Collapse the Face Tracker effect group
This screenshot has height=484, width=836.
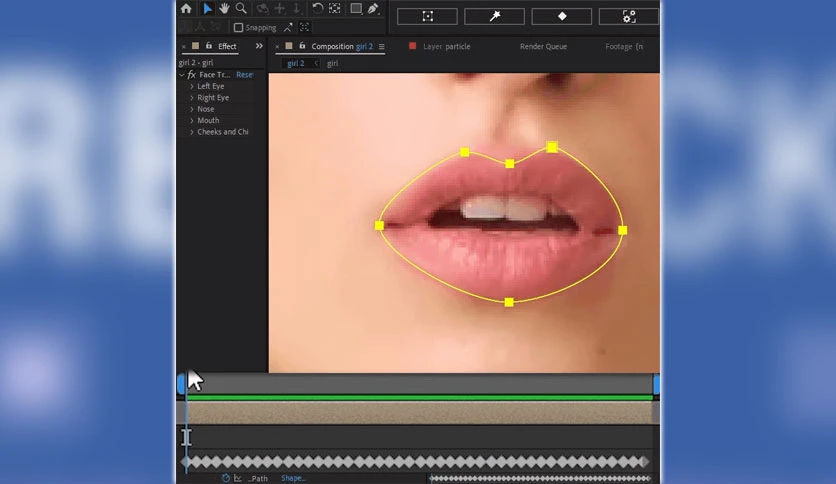[182, 75]
